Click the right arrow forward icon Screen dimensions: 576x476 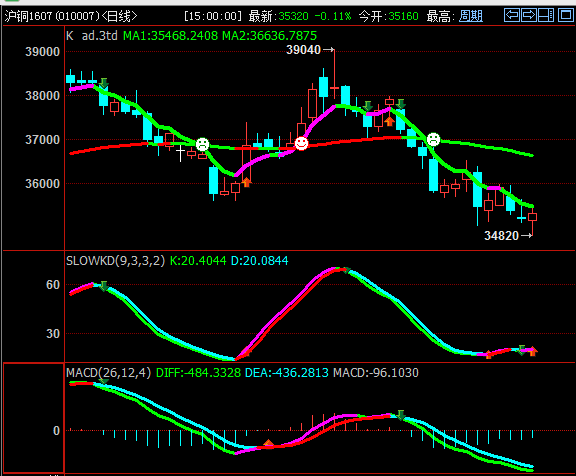[x=529, y=15]
